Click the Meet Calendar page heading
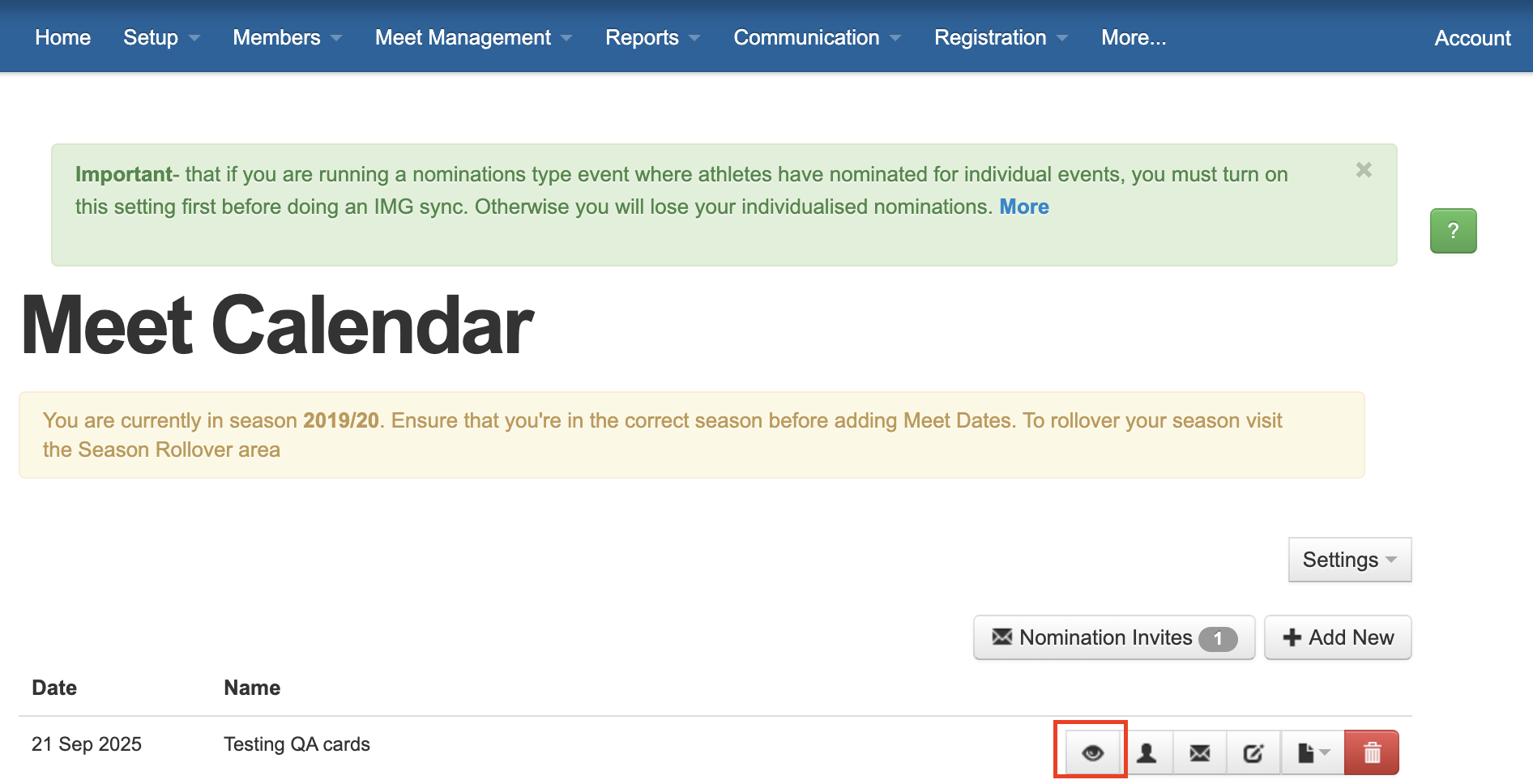This screenshot has height=784, width=1533. pos(277,326)
